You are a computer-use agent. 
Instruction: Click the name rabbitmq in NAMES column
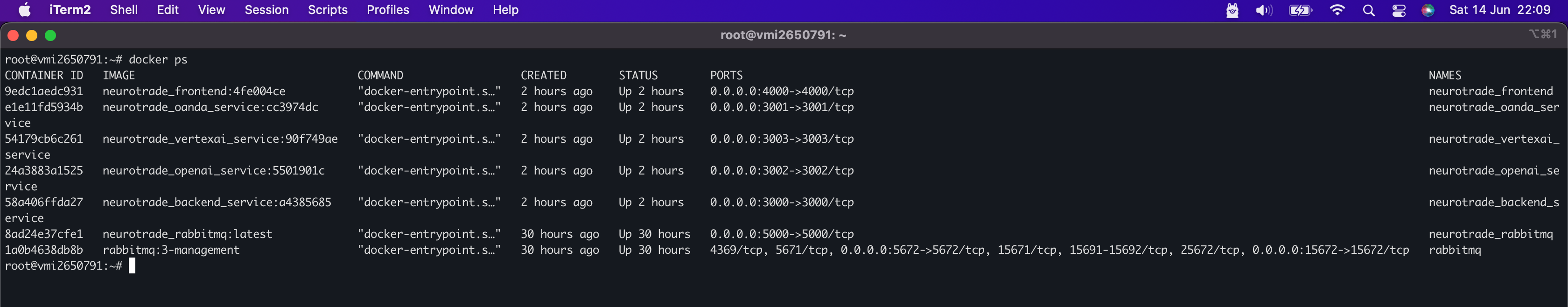1455,250
